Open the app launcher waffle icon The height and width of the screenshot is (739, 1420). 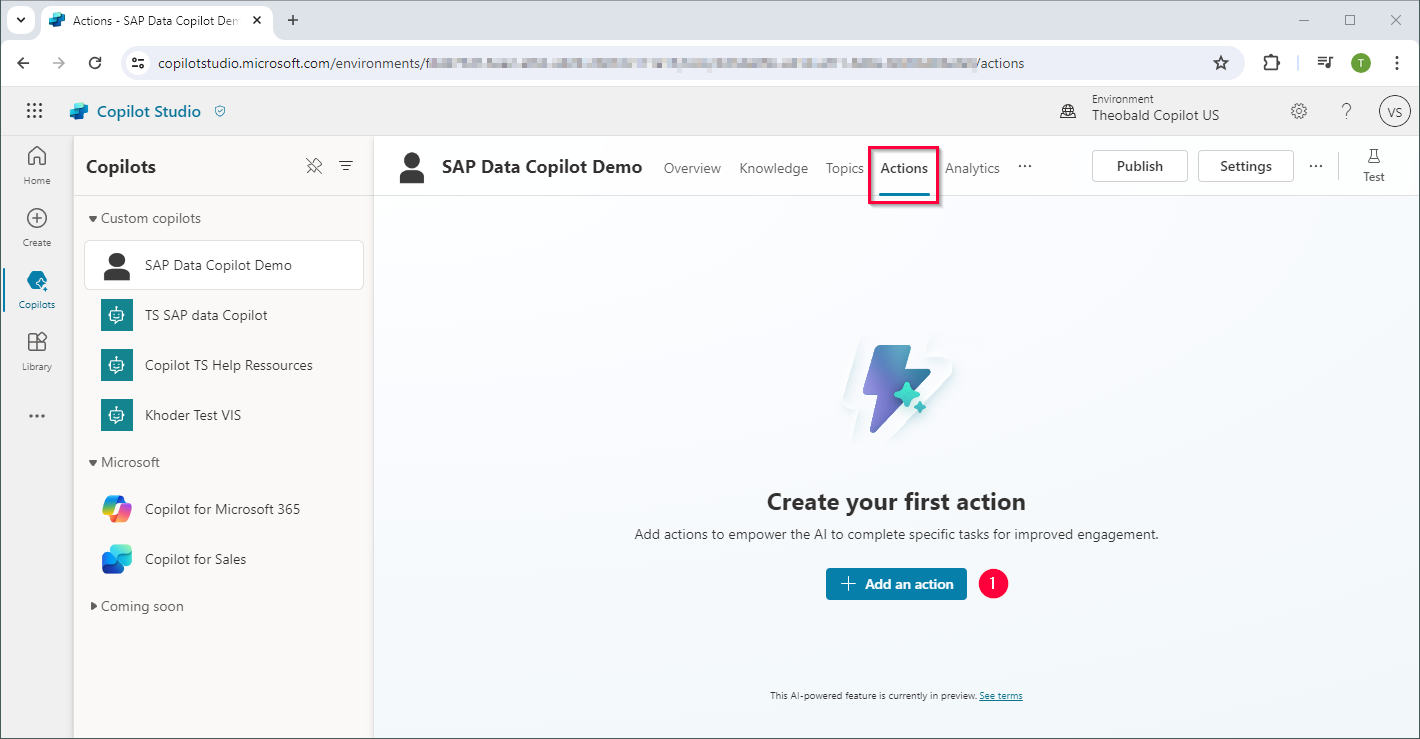pos(35,112)
